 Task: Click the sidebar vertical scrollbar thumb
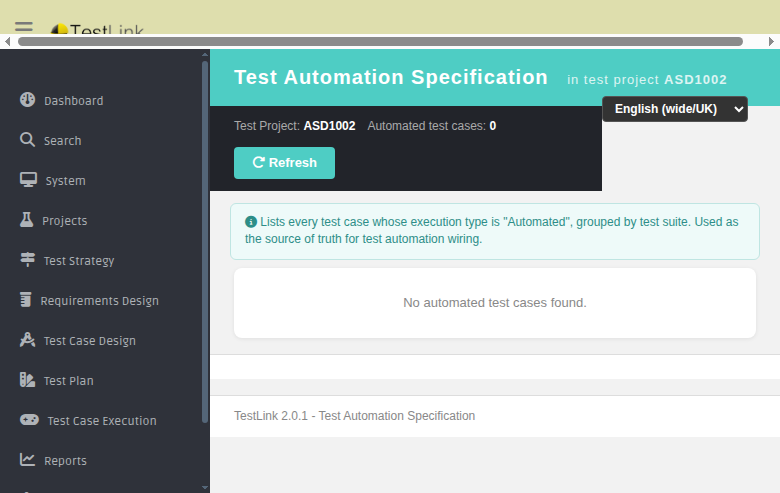coord(205,242)
